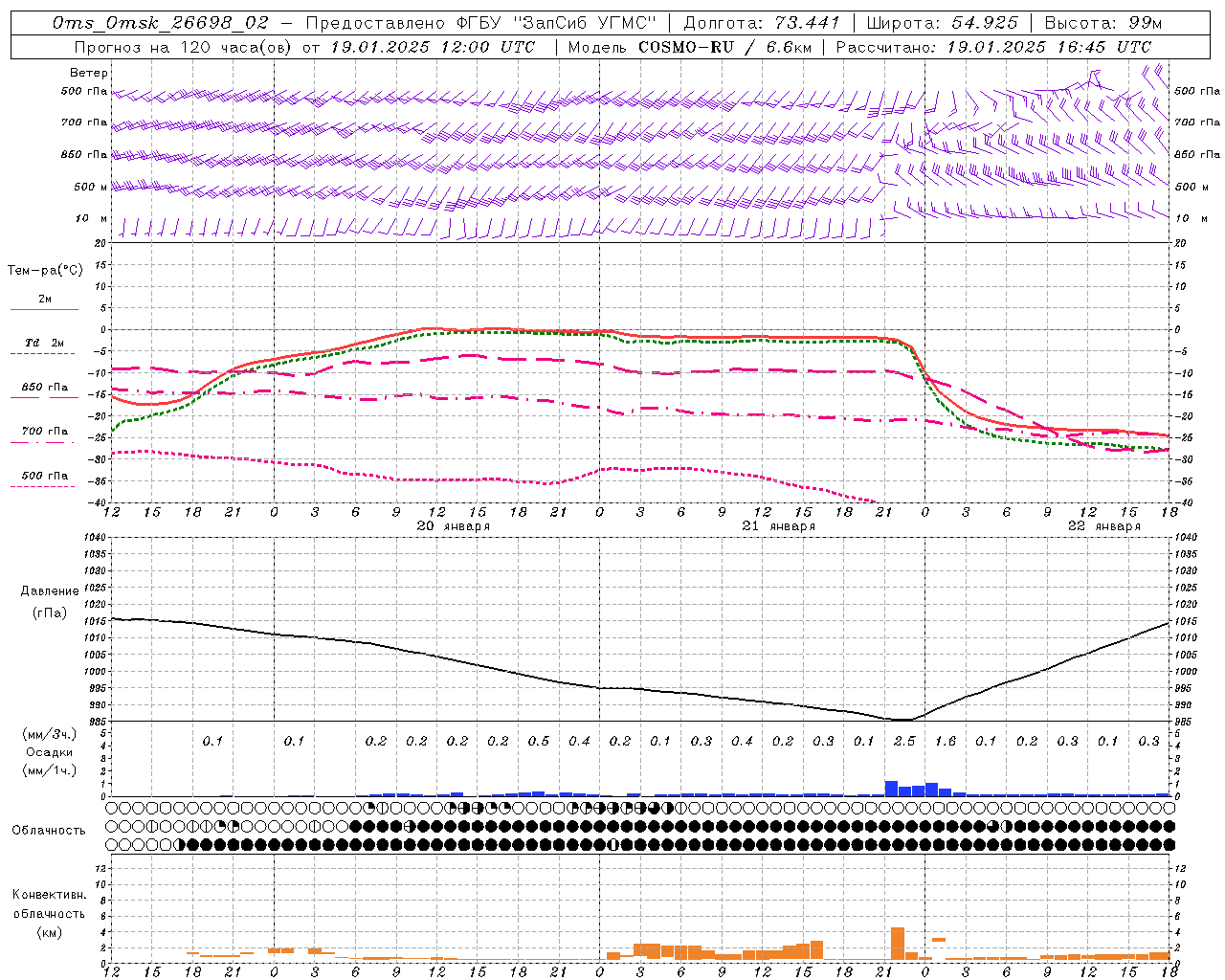The height and width of the screenshot is (980, 1225).
Task: Click the "Тем-ра(°C)" temperature panel label
Action: [x=45, y=271]
